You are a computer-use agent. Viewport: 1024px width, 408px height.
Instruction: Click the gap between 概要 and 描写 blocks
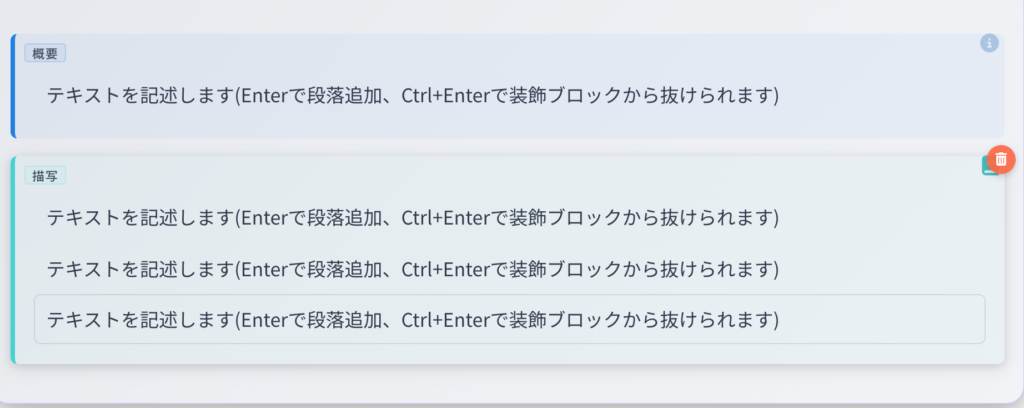tap(500, 146)
